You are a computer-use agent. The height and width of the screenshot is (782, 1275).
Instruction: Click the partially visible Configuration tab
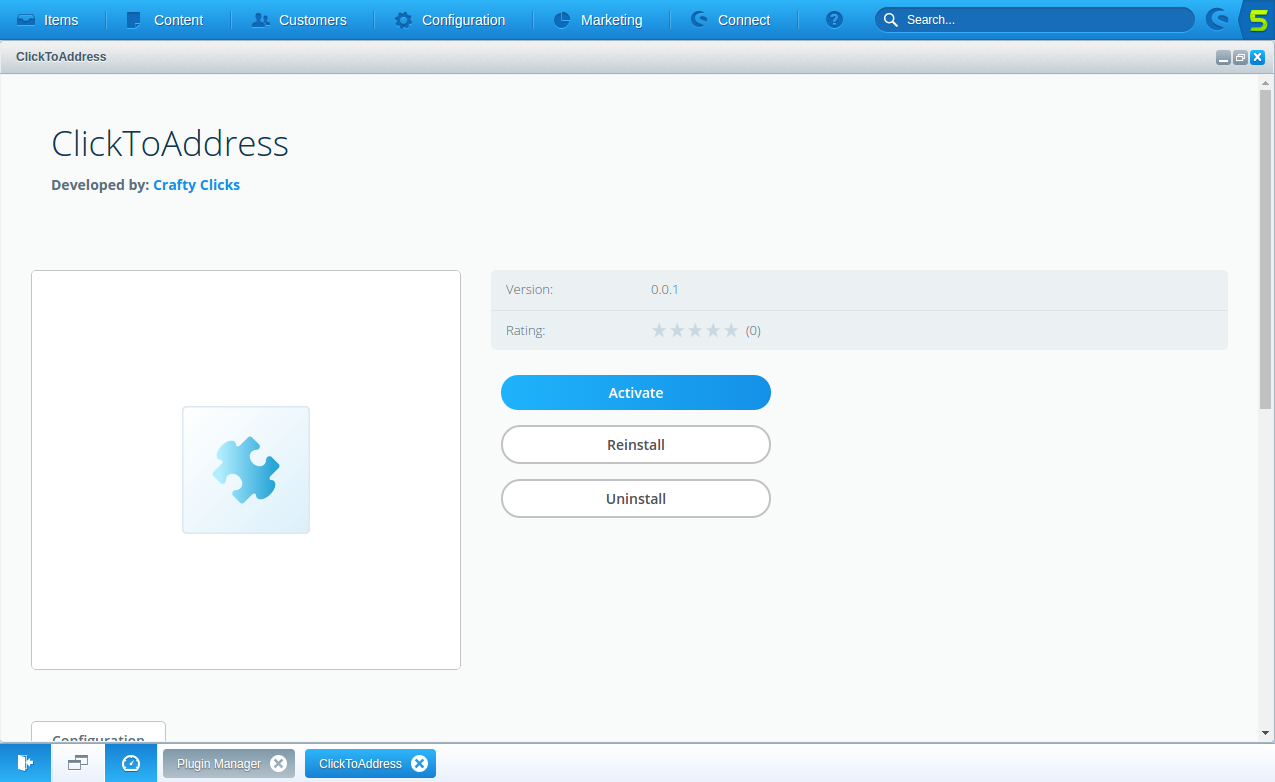click(98, 732)
